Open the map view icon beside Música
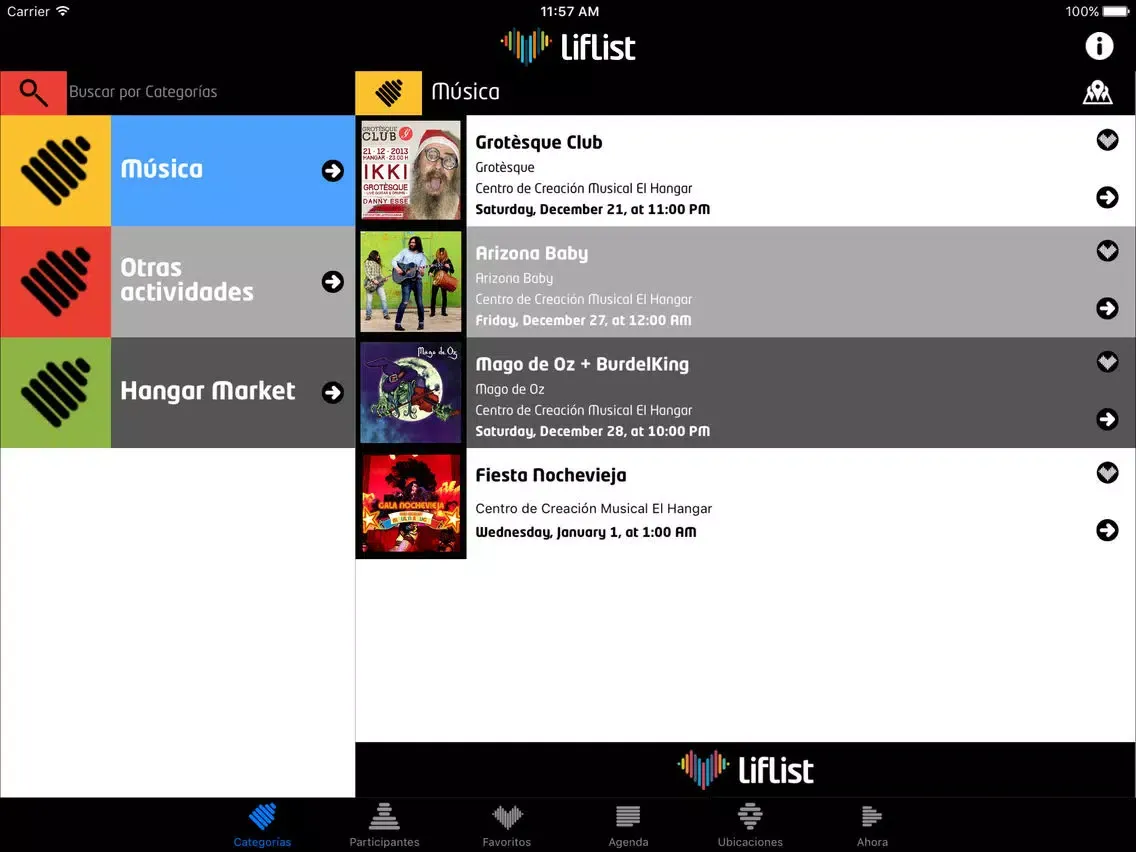This screenshot has width=1136, height=852. pos(1097,92)
